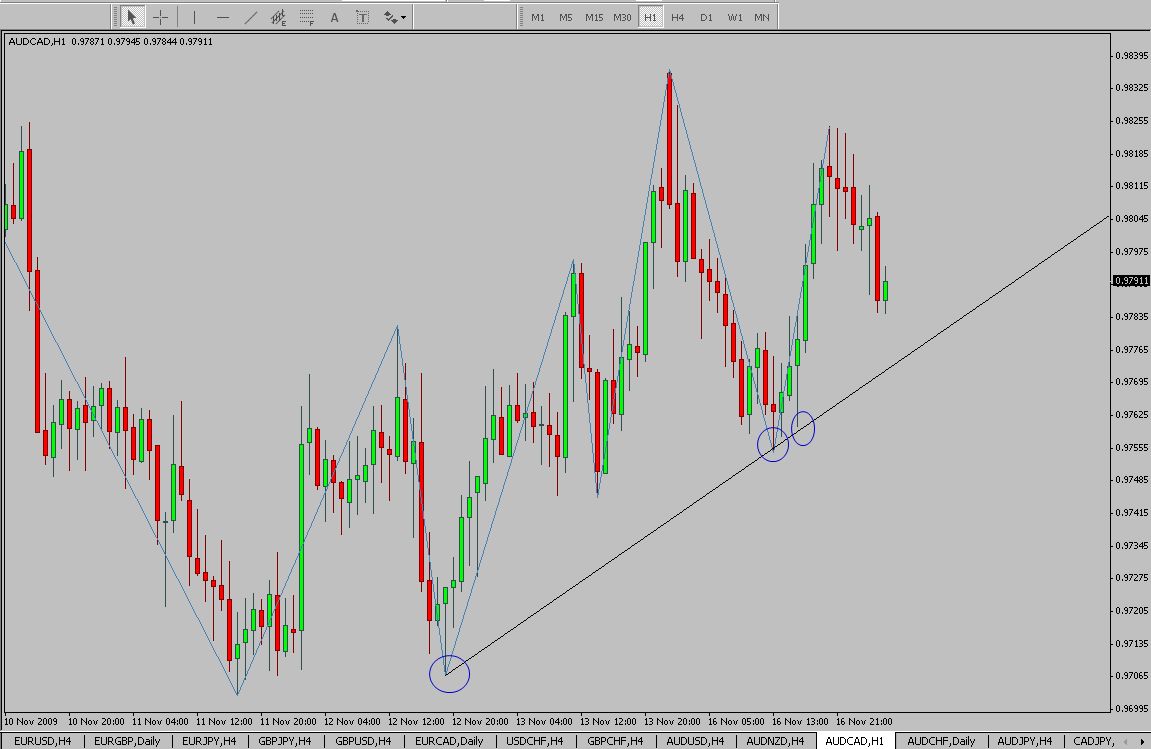Open the arrows shapes dropdown
Screen dimensions: 1151x749
coord(394,17)
